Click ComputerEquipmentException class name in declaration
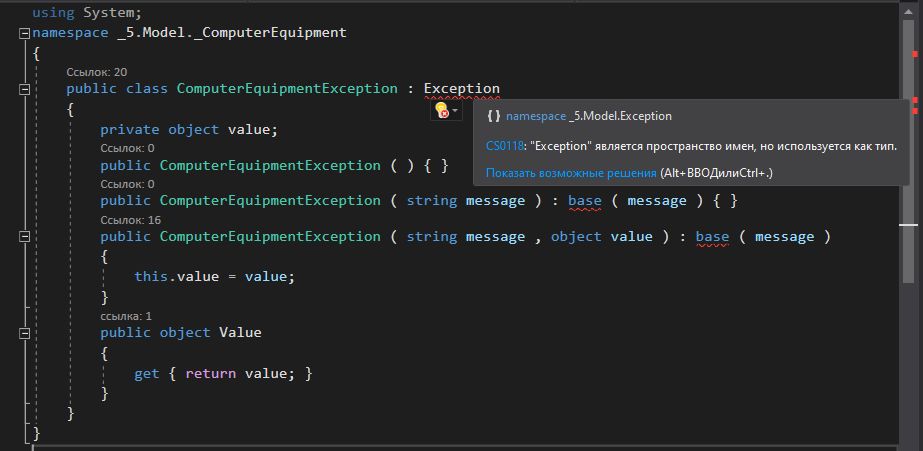Screen dimensions: 923x451 (x=287, y=89)
